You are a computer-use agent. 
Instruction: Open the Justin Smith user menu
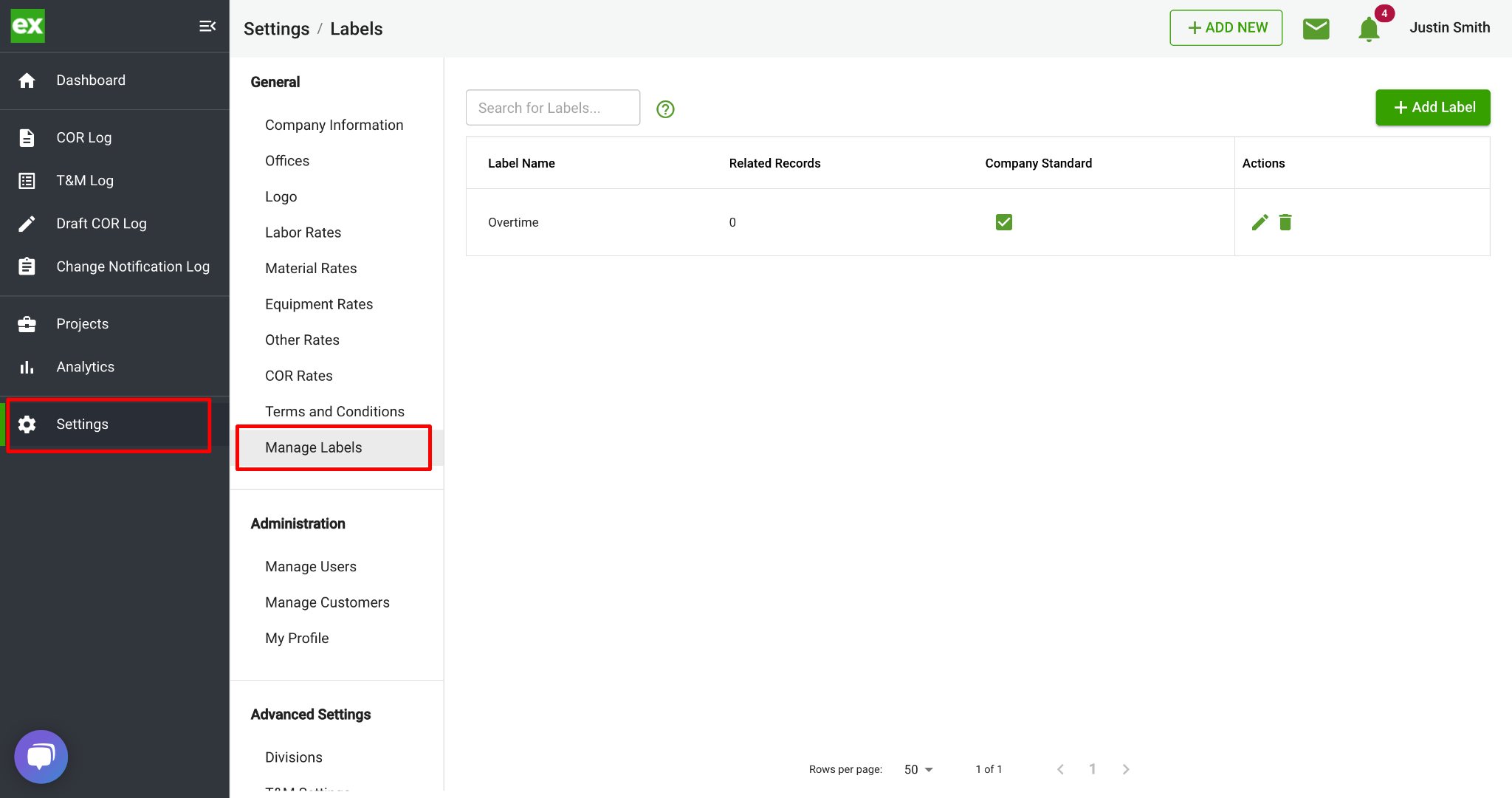[1449, 28]
